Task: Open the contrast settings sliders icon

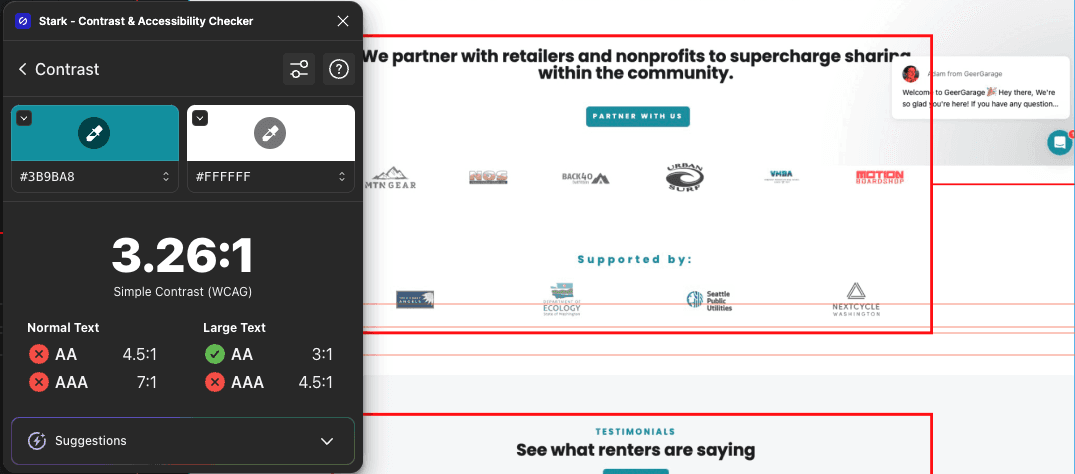Action: (x=299, y=69)
